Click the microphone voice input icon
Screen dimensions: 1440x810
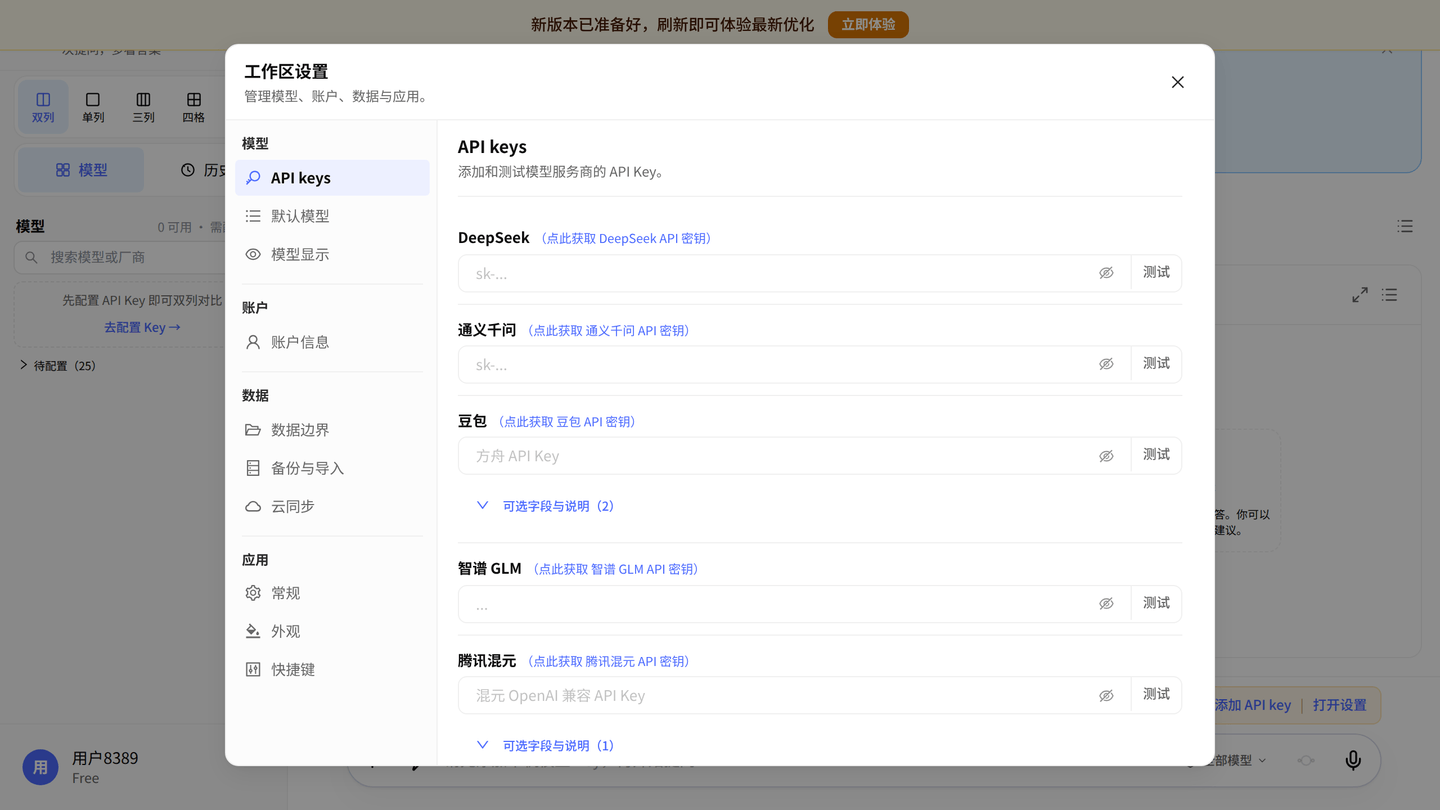pyautogui.click(x=1353, y=760)
